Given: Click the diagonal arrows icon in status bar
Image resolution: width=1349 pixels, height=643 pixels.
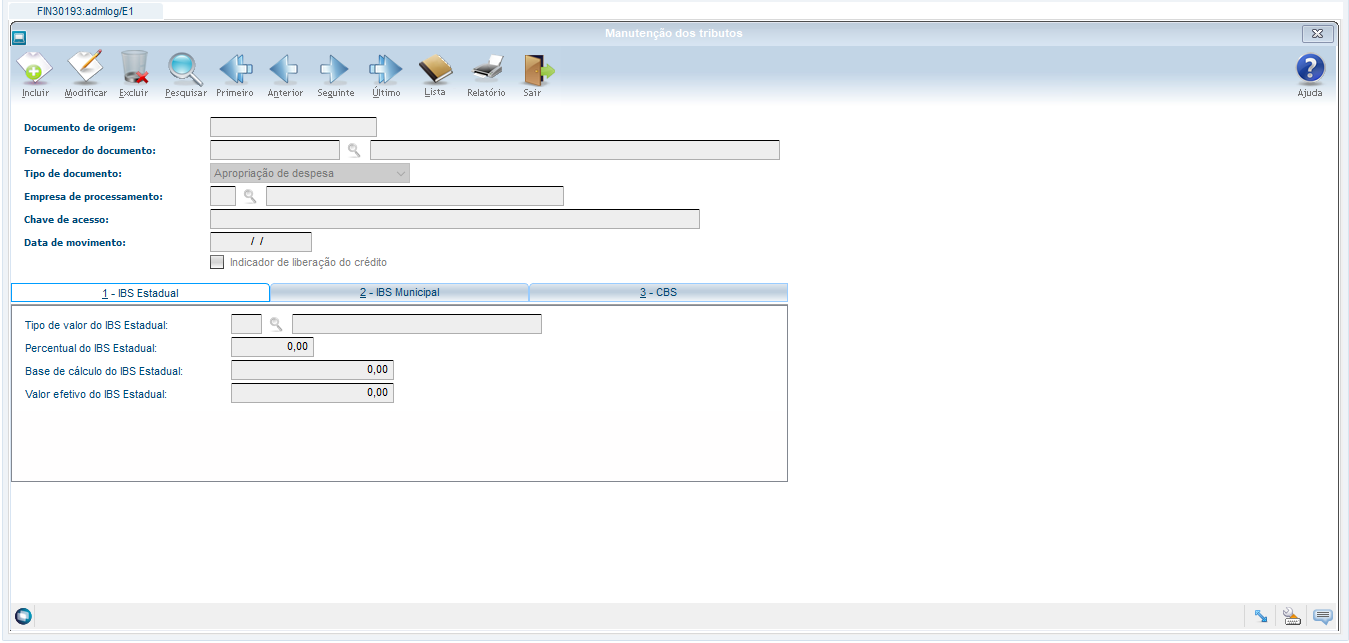Looking at the screenshot, I should 1260,616.
